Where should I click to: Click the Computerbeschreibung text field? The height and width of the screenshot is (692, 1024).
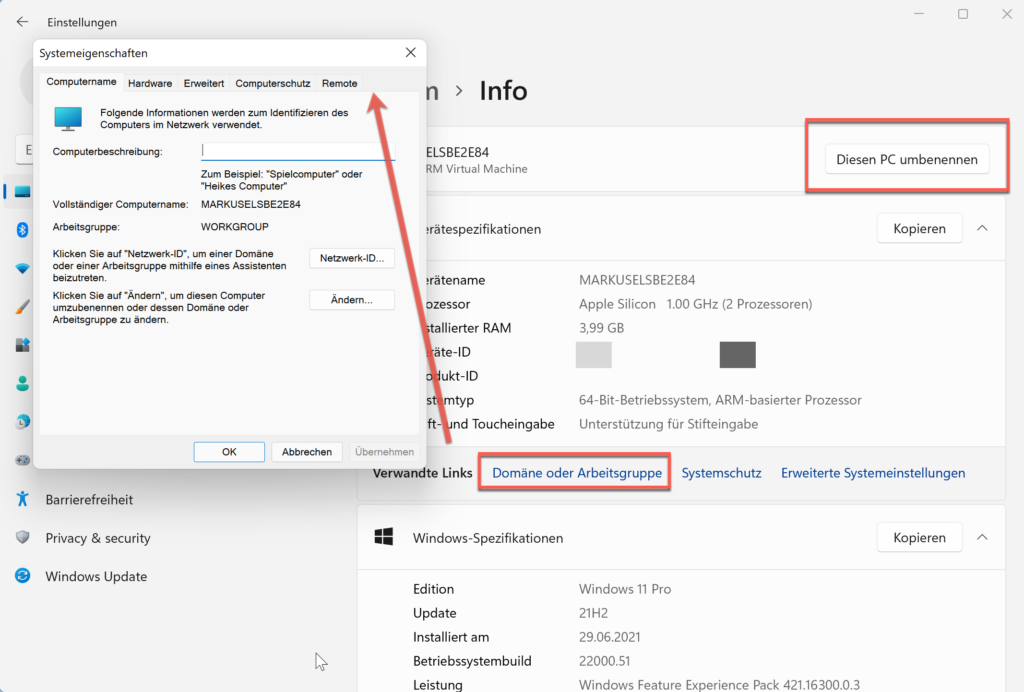pyautogui.click(x=298, y=151)
